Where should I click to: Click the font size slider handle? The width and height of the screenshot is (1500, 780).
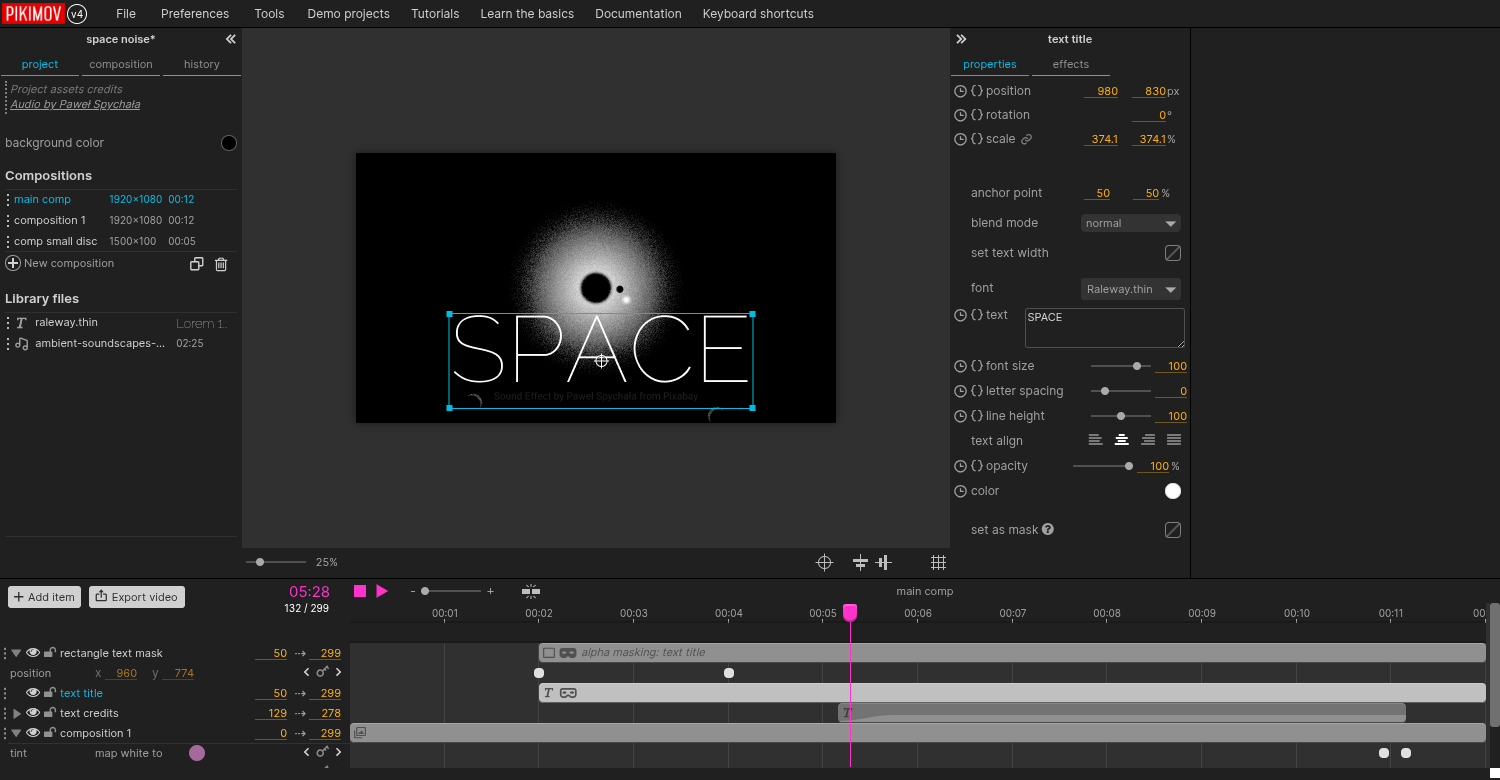(x=1137, y=366)
